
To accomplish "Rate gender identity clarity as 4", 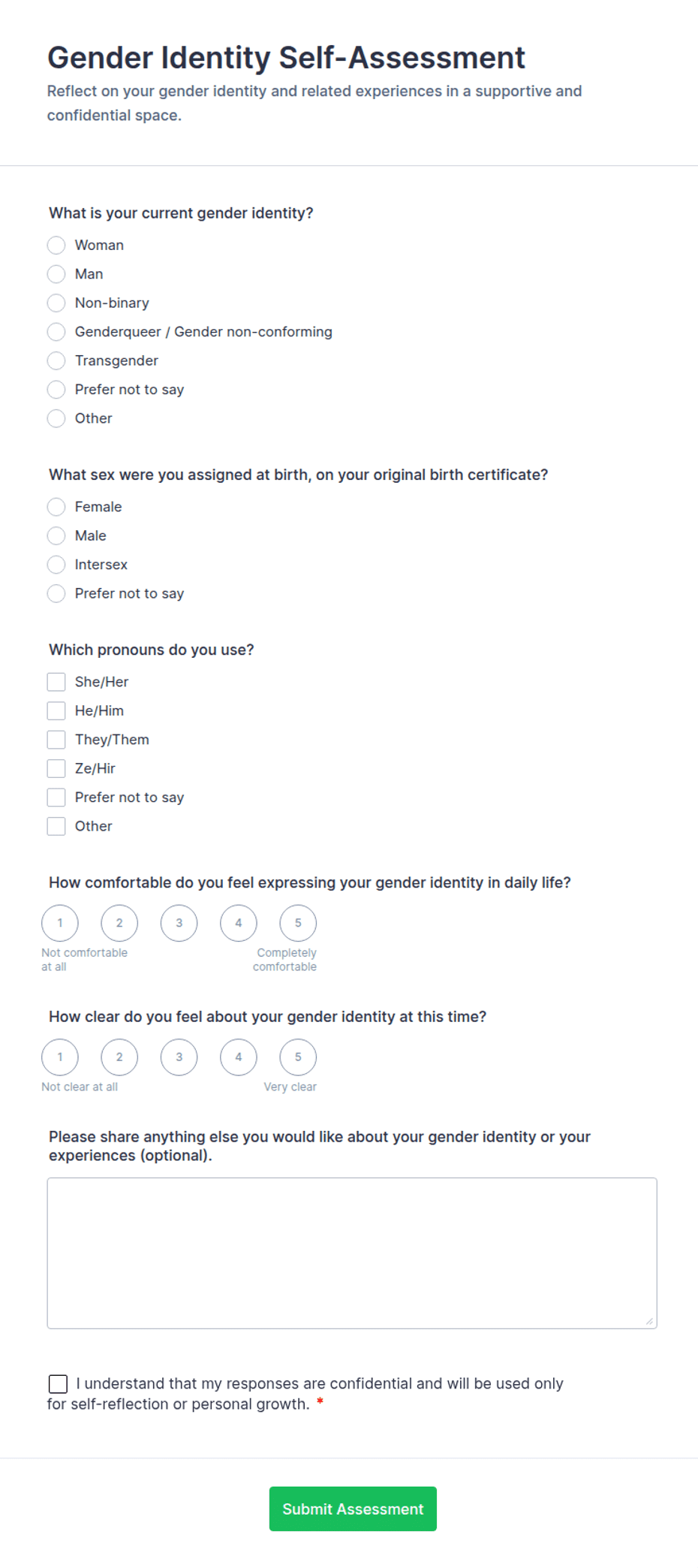I will coord(239,1057).
